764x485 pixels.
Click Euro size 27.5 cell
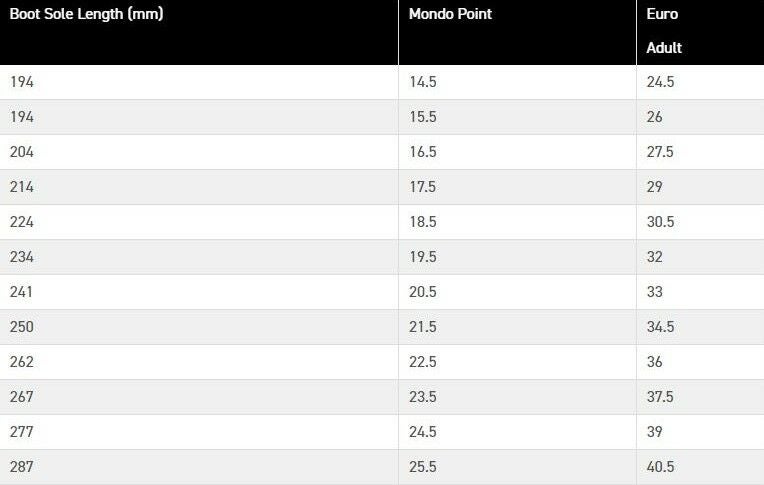(x=660, y=152)
